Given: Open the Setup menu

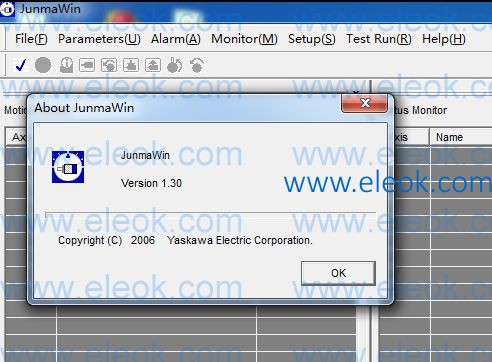Looking at the screenshot, I should (312, 39).
